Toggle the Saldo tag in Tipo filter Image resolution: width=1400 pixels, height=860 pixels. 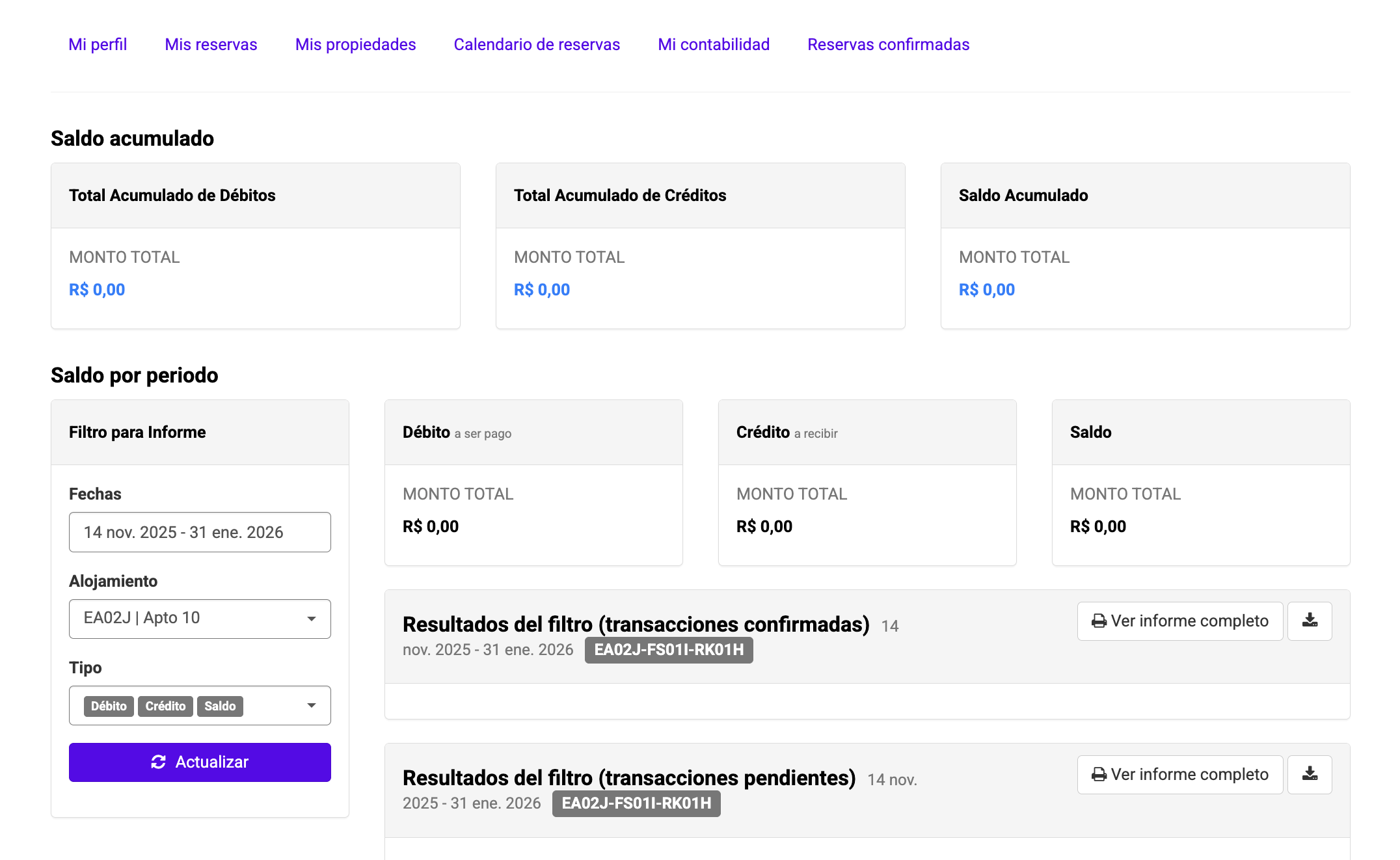[220, 706]
